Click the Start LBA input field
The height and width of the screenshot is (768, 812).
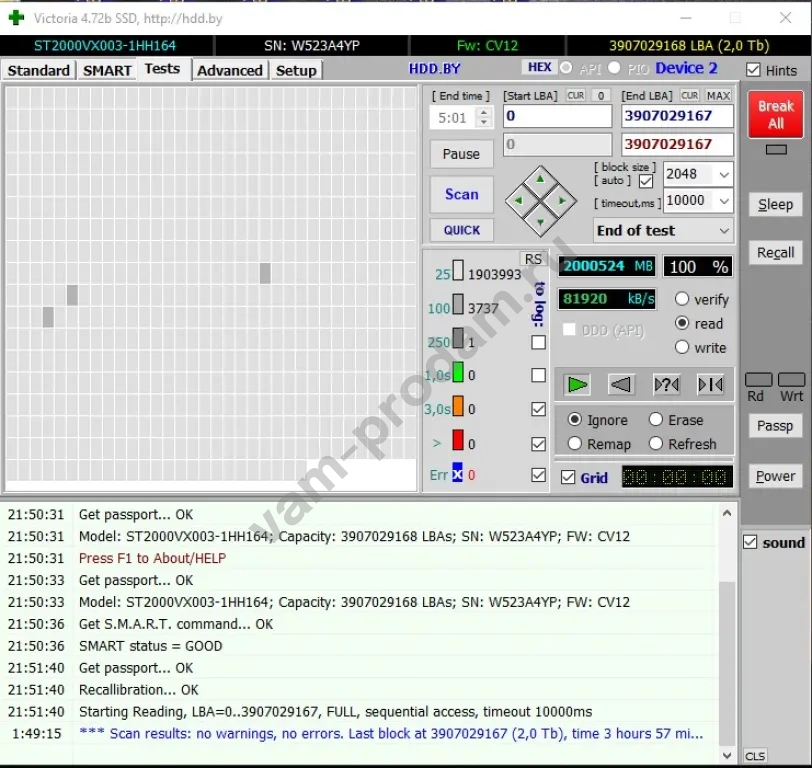[557, 115]
